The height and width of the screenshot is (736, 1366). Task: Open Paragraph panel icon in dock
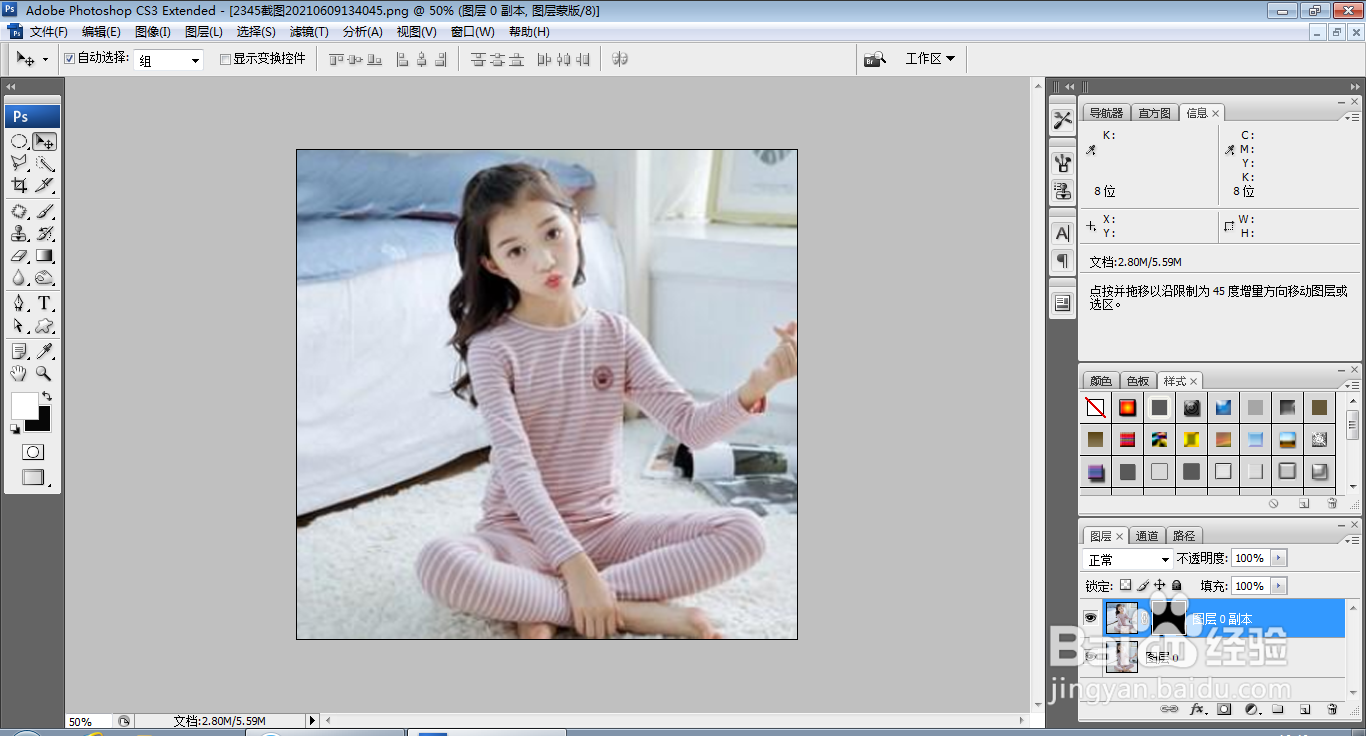click(x=1062, y=260)
